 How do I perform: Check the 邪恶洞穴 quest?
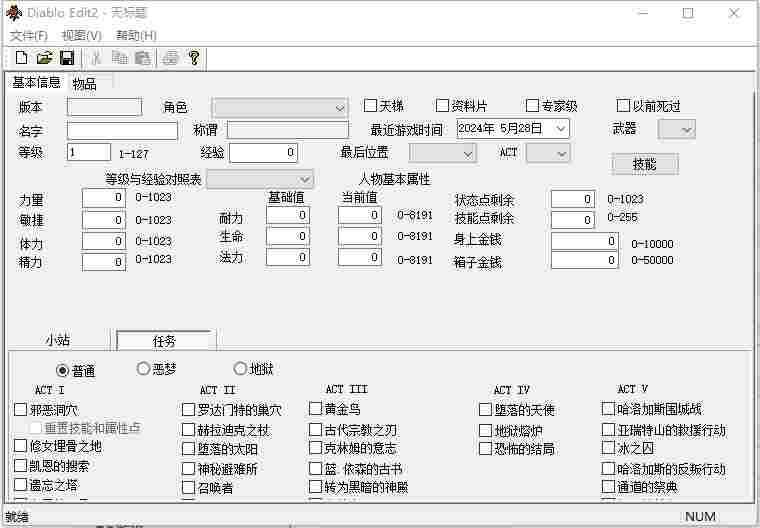[x=20, y=410]
